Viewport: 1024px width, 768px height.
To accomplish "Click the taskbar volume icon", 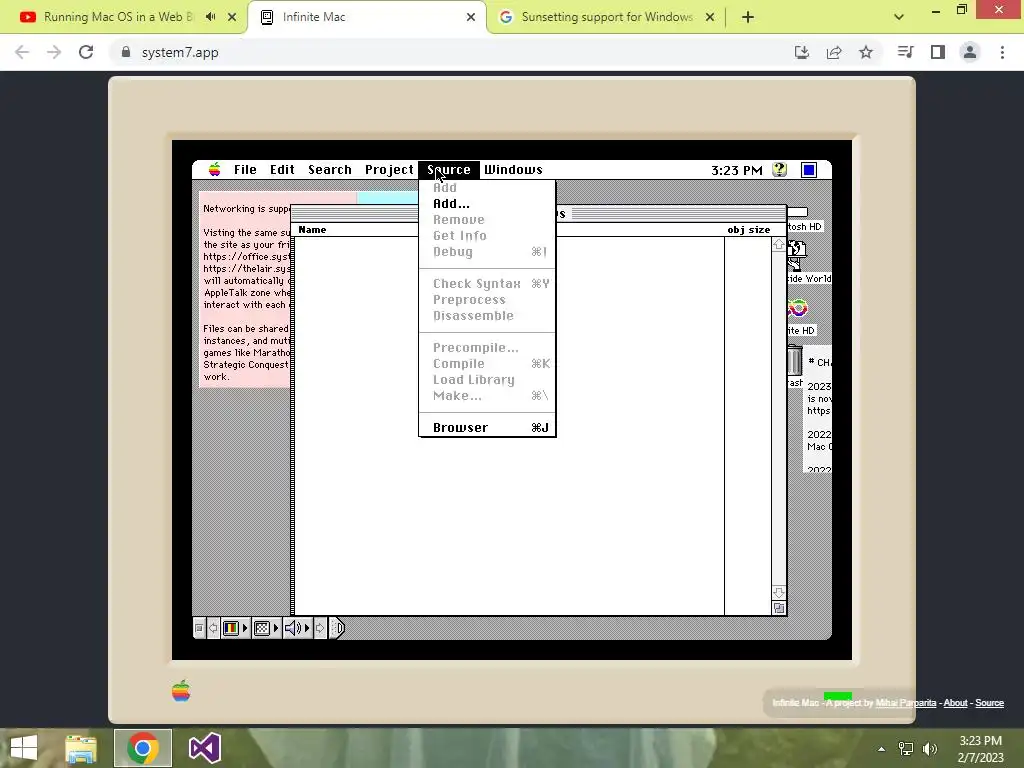I will (x=929, y=749).
